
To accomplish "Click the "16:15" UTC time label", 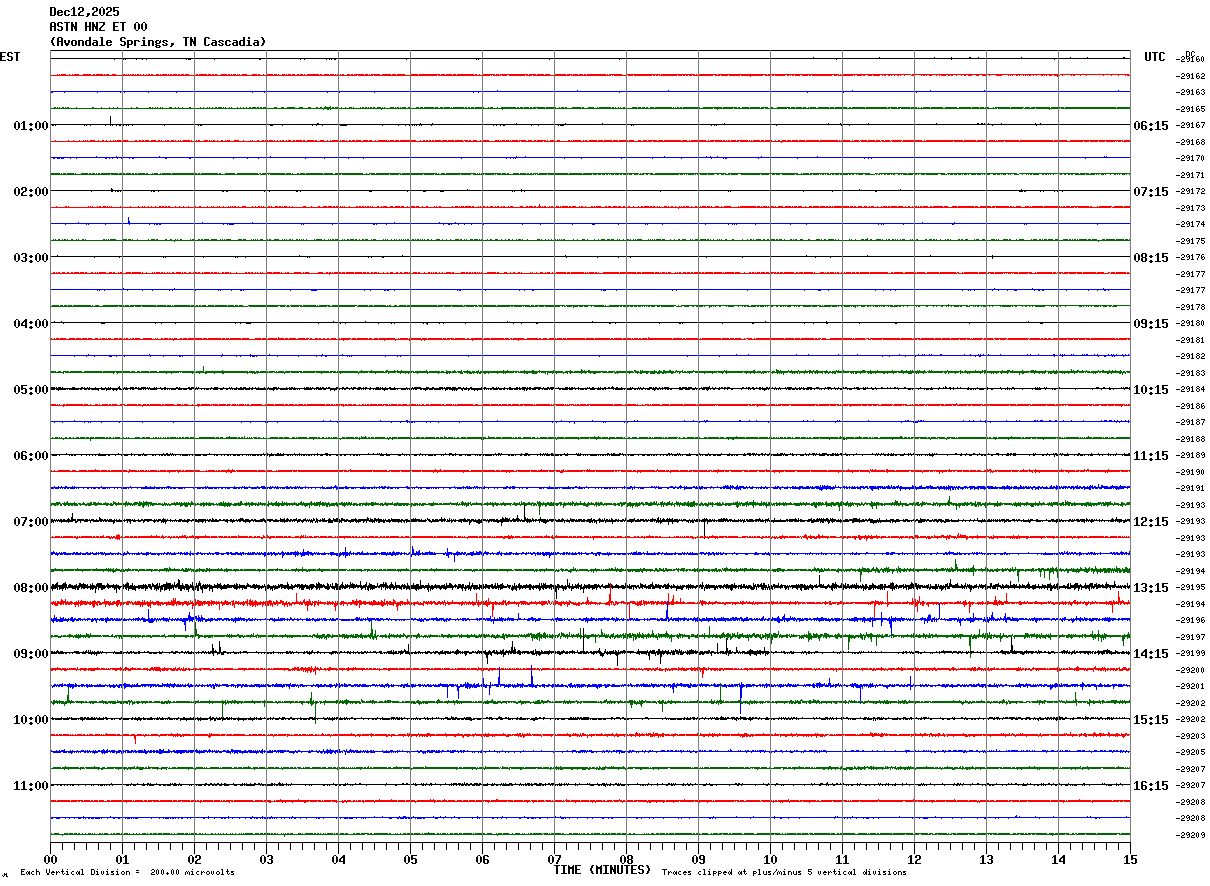I will tap(1150, 786).
